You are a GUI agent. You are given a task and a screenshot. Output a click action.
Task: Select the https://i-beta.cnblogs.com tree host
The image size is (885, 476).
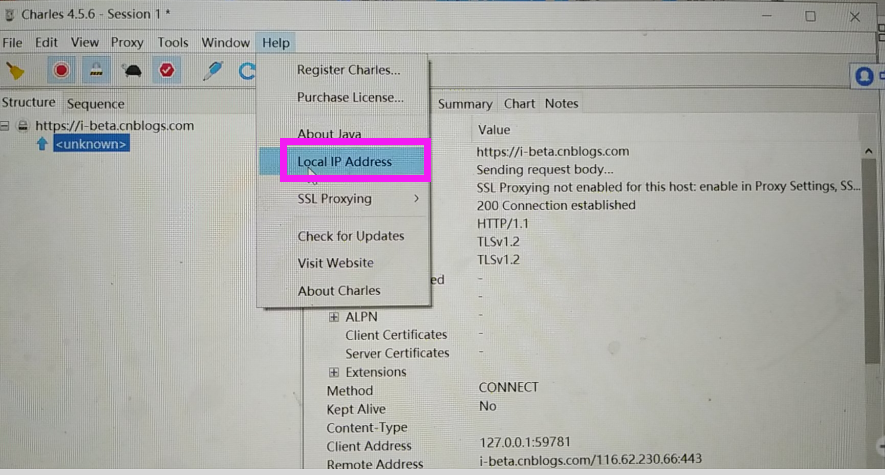pyautogui.click(x=115, y=126)
